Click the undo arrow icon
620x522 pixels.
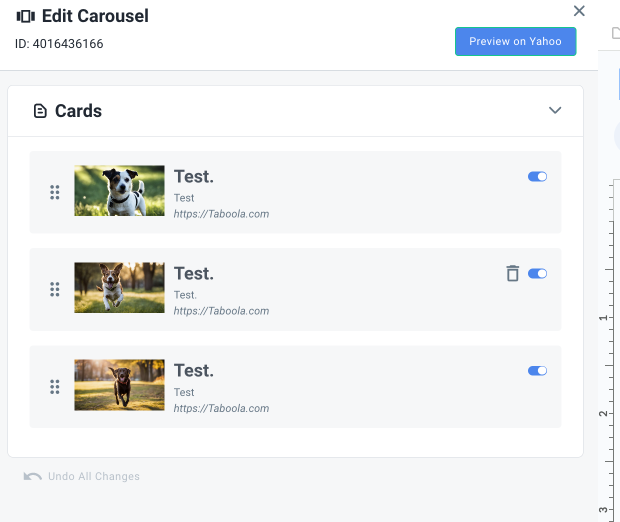pos(32,476)
